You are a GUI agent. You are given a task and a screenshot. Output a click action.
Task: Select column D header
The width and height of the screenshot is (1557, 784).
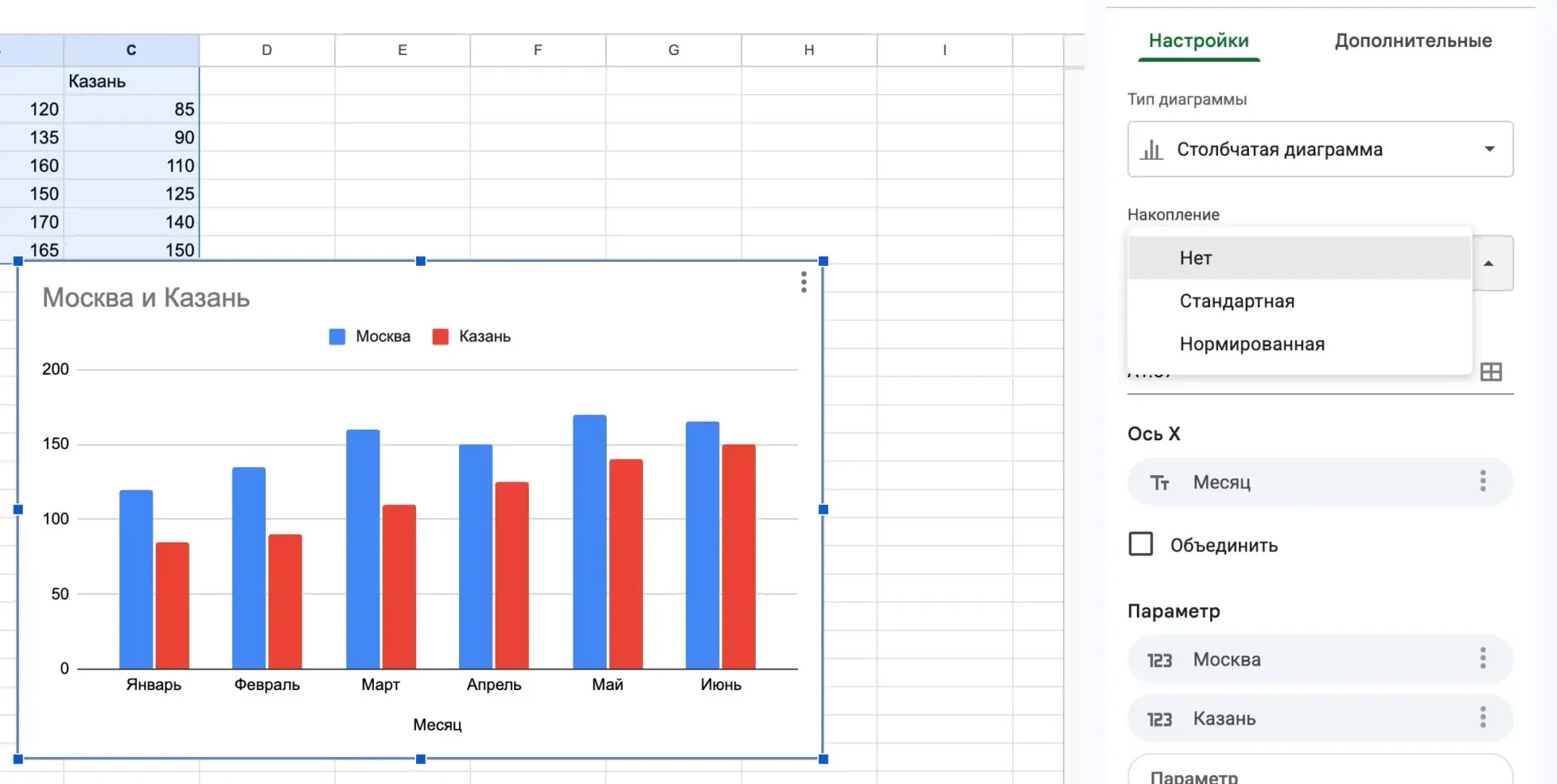click(267, 49)
